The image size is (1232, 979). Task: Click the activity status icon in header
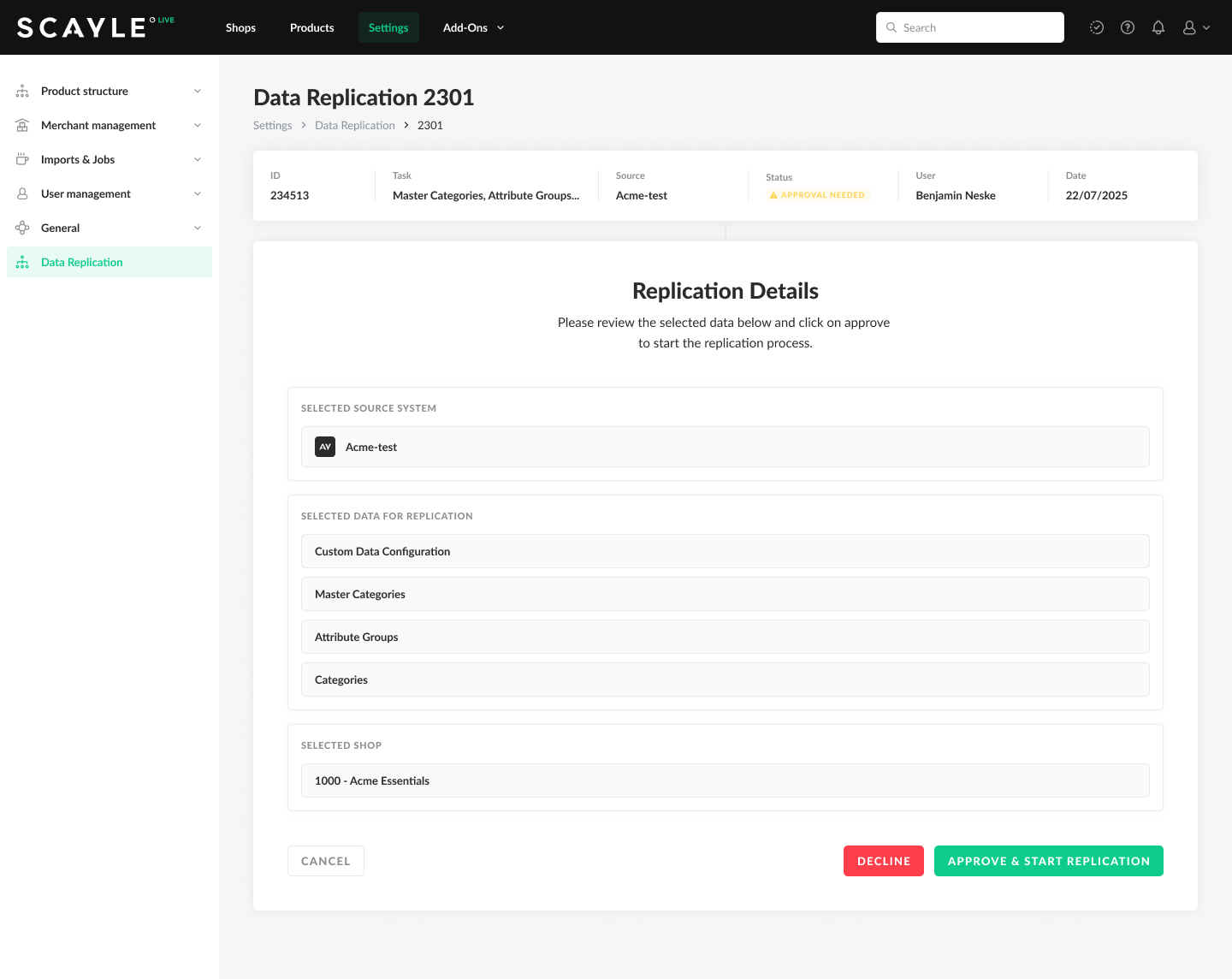1096,27
